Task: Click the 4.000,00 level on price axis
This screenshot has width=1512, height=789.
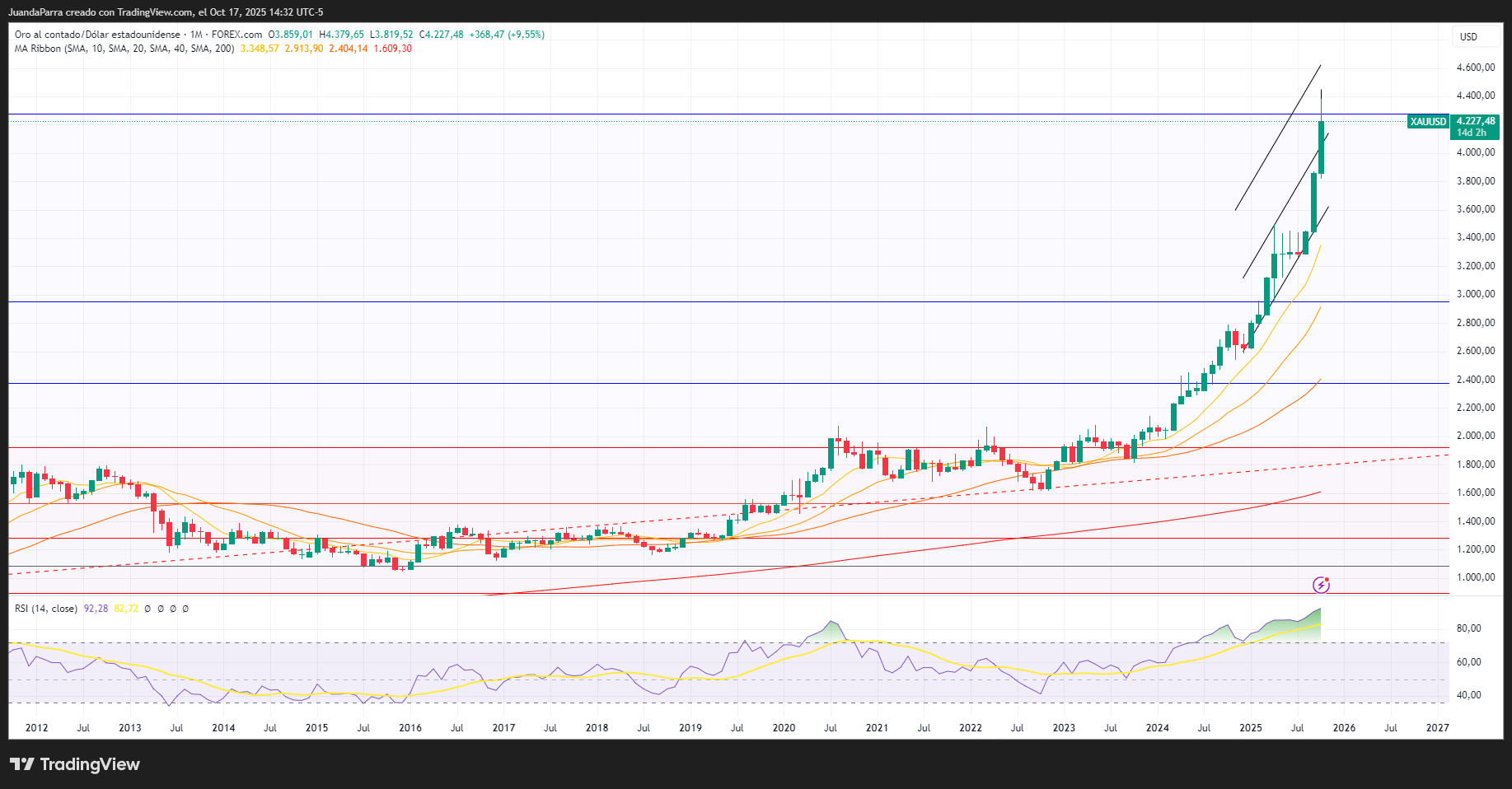Action: [x=1475, y=152]
